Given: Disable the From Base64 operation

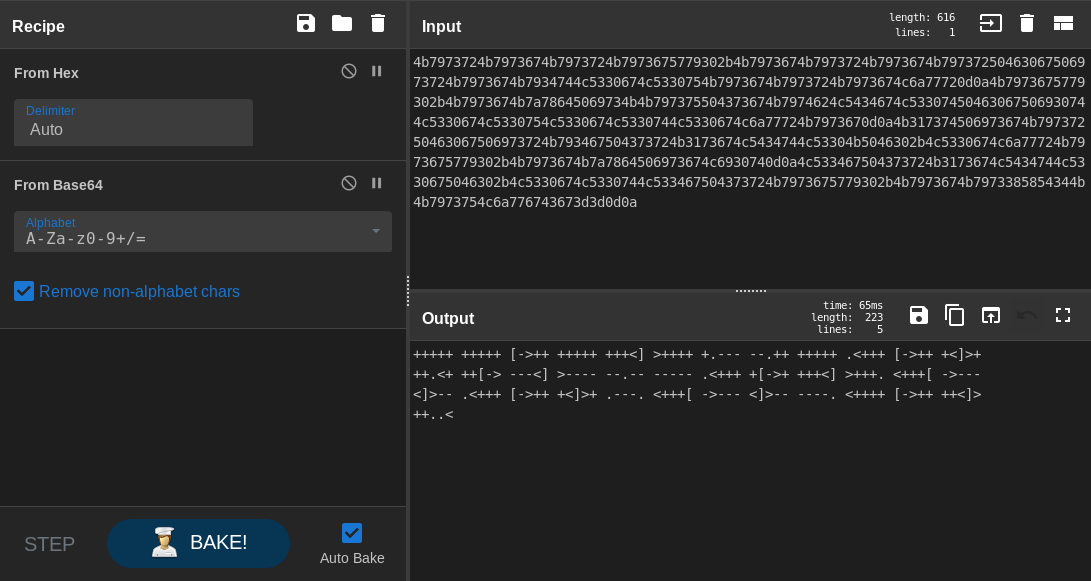Looking at the screenshot, I should [x=349, y=183].
